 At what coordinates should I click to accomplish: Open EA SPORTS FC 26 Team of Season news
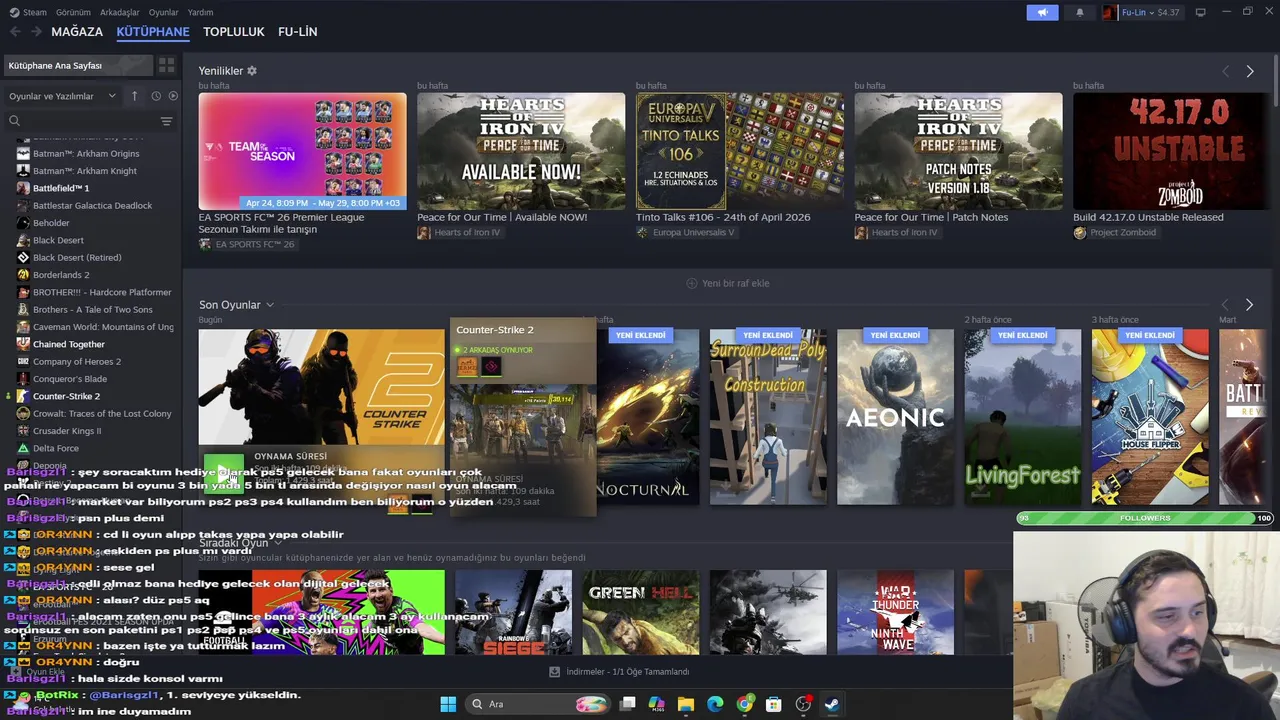pyautogui.click(x=302, y=151)
